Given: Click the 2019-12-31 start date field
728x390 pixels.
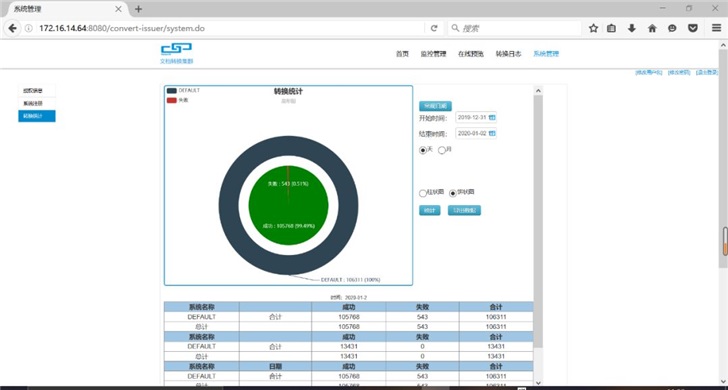Looking at the screenshot, I should (472, 118).
